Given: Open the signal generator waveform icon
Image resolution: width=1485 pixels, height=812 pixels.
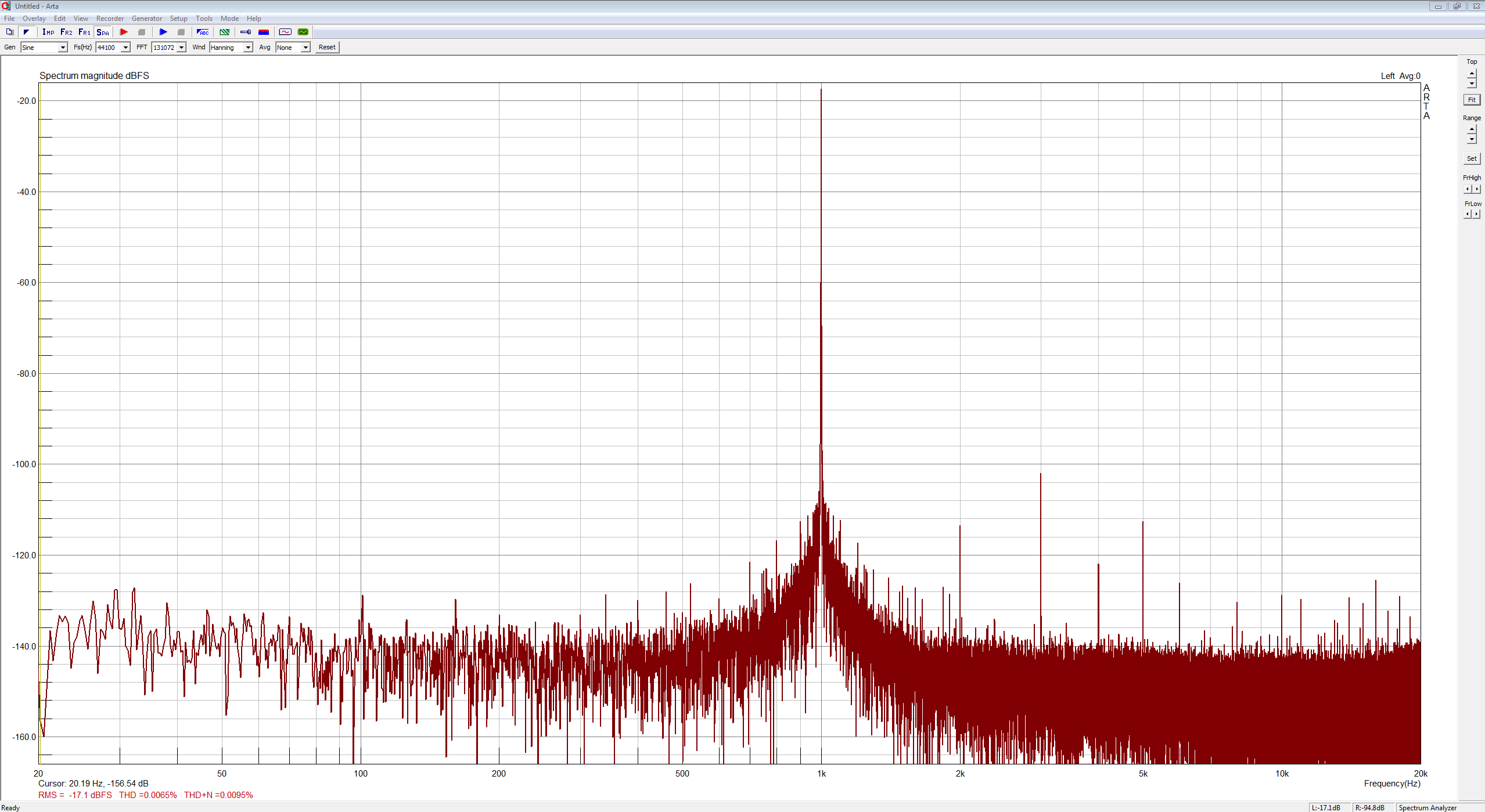Looking at the screenshot, I should 285,32.
